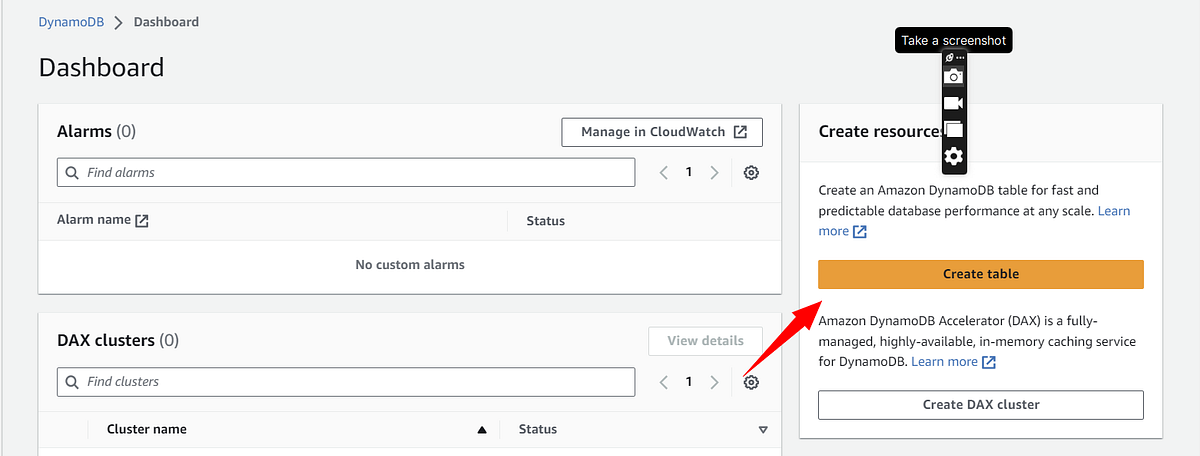
Task: Sort DAX clusters by Status arrow
Action: [763, 430]
